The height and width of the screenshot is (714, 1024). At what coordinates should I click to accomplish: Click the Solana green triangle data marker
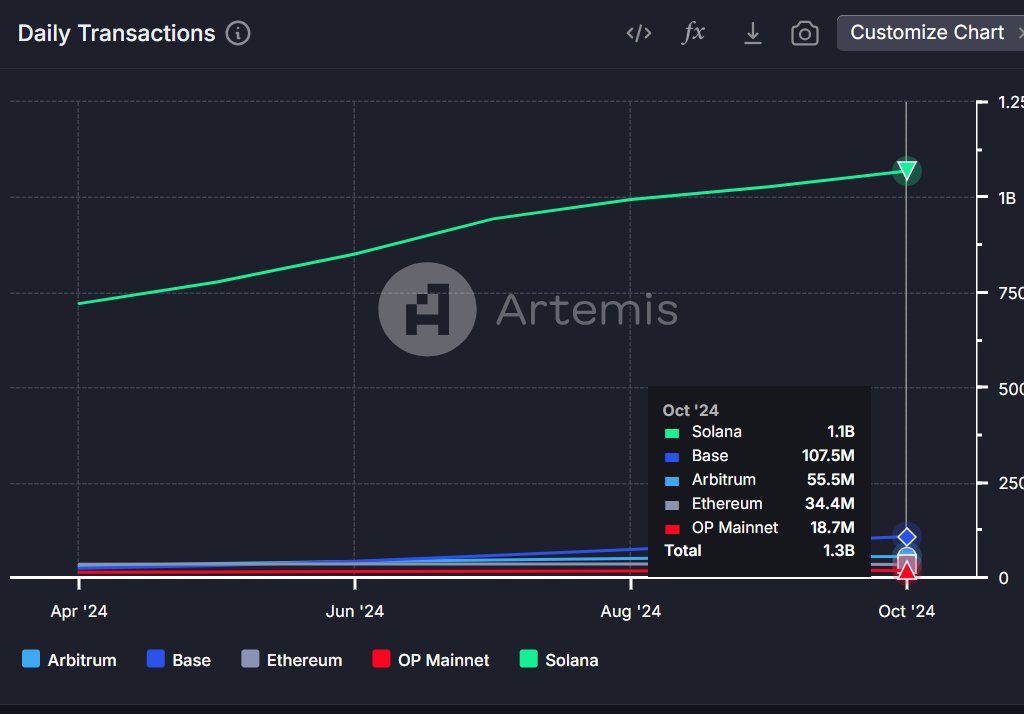(x=906, y=170)
